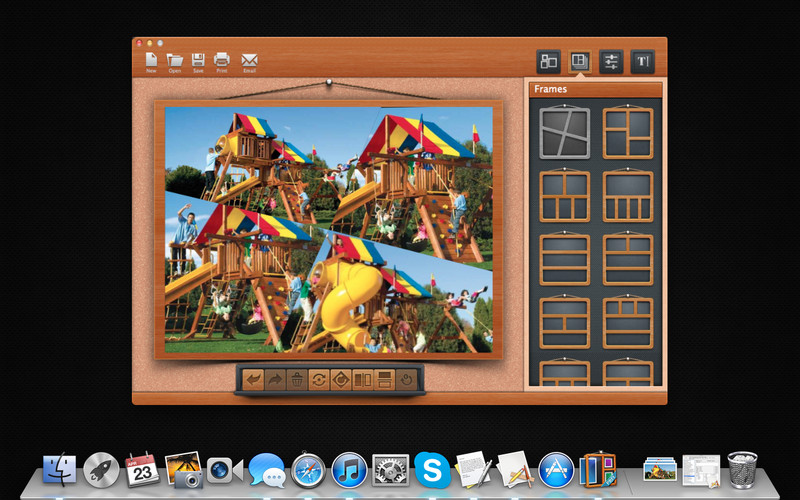
Task: Choose the three horizontal rows frame
Action: [x=564, y=259]
